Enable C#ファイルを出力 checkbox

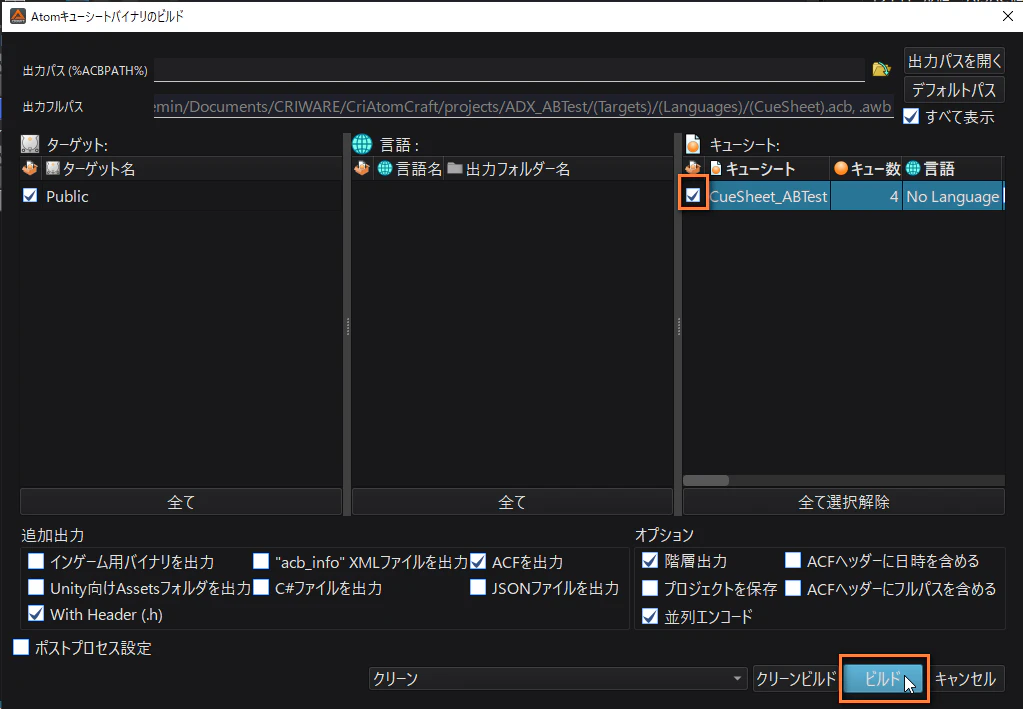[261, 587]
